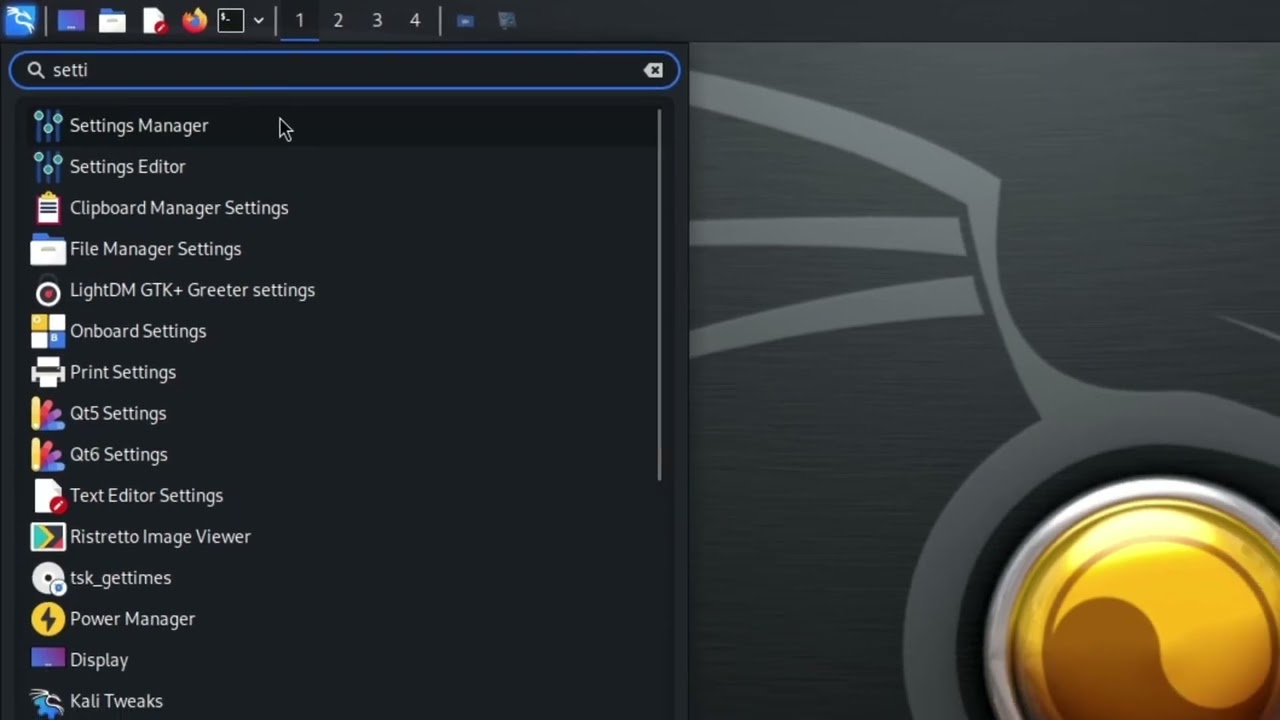
Task: Switch to workspace 4
Action: pos(415,20)
